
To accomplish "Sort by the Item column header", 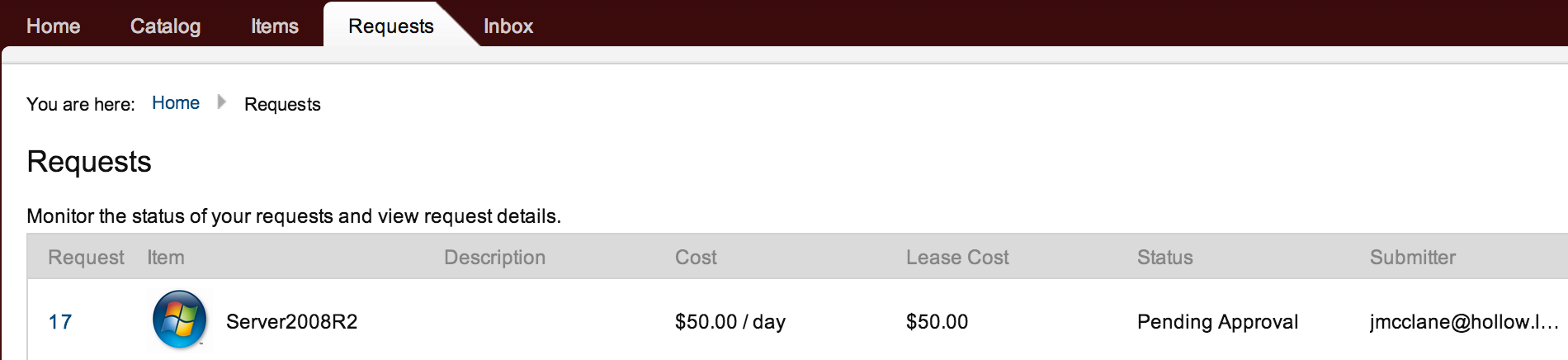I will [x=166, y=258].
